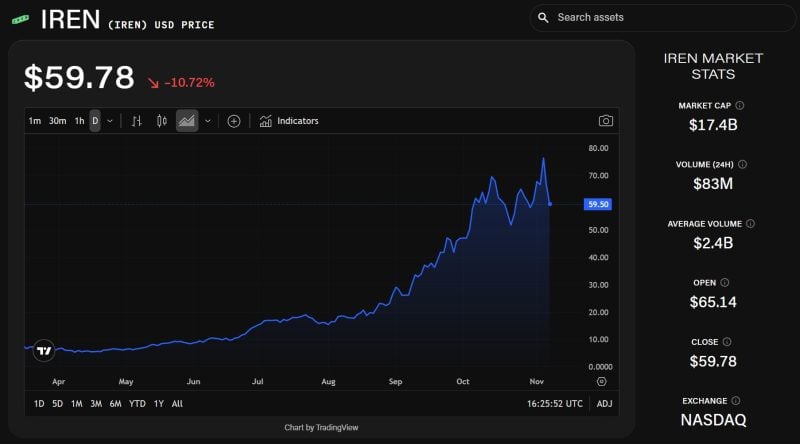Click the Market Cap info icon
This screenshot has width=800, height=444.
(740, 105)
